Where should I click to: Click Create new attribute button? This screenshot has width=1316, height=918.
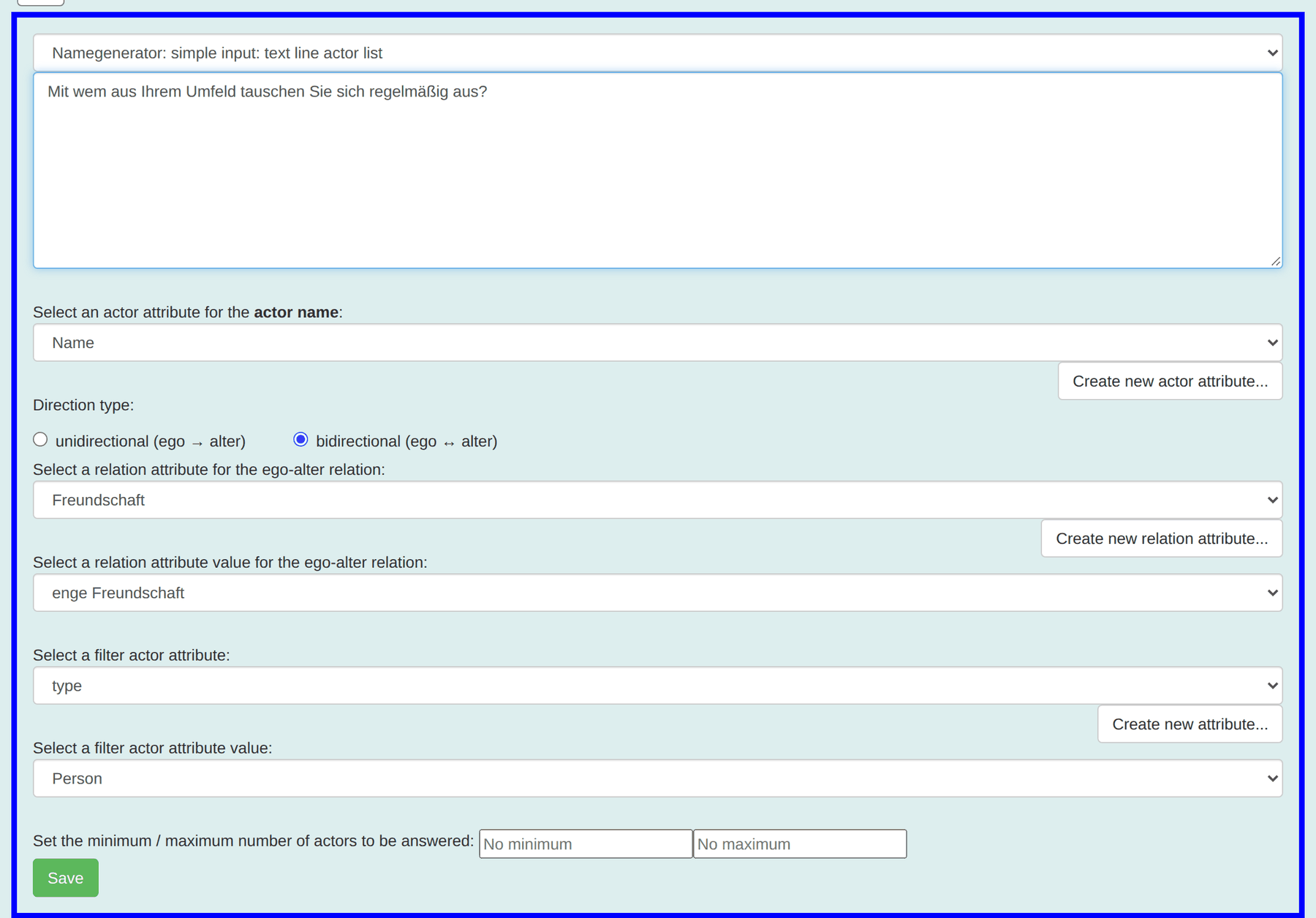[1190, 724]
